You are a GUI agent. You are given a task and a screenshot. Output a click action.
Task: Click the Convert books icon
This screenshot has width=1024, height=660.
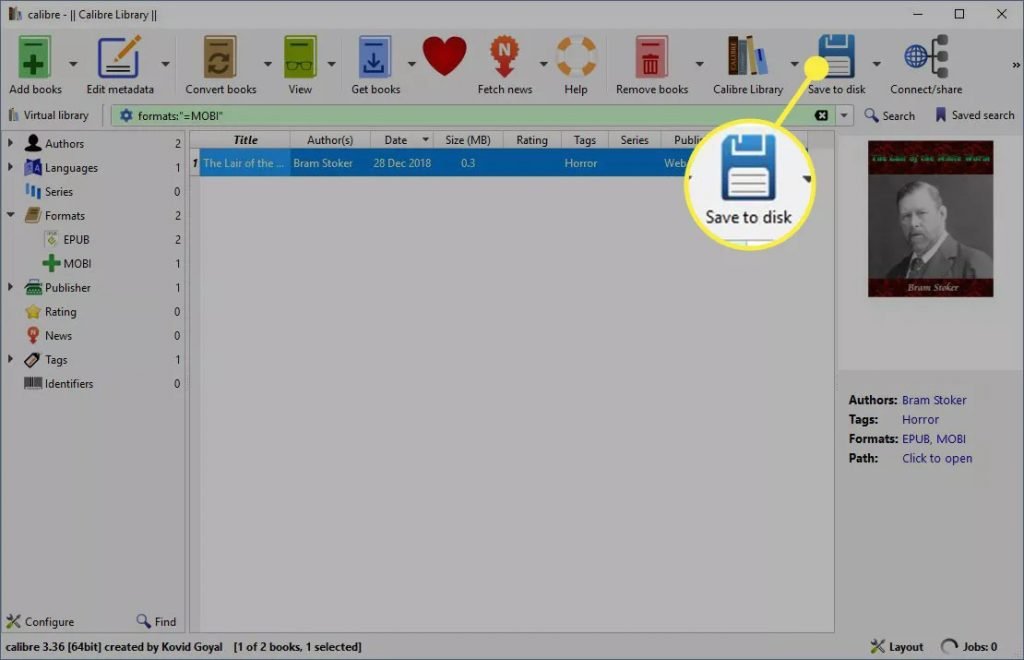[x=219, y=57]
